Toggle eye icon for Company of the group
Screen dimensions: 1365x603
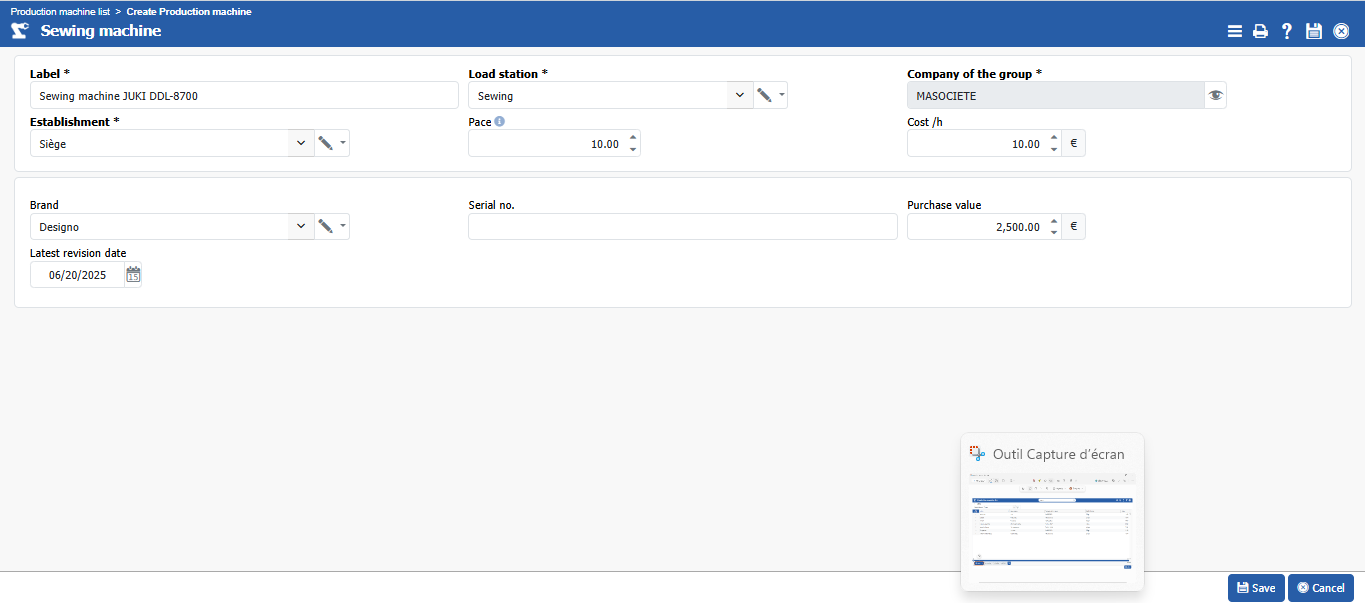coord(1215,95)
